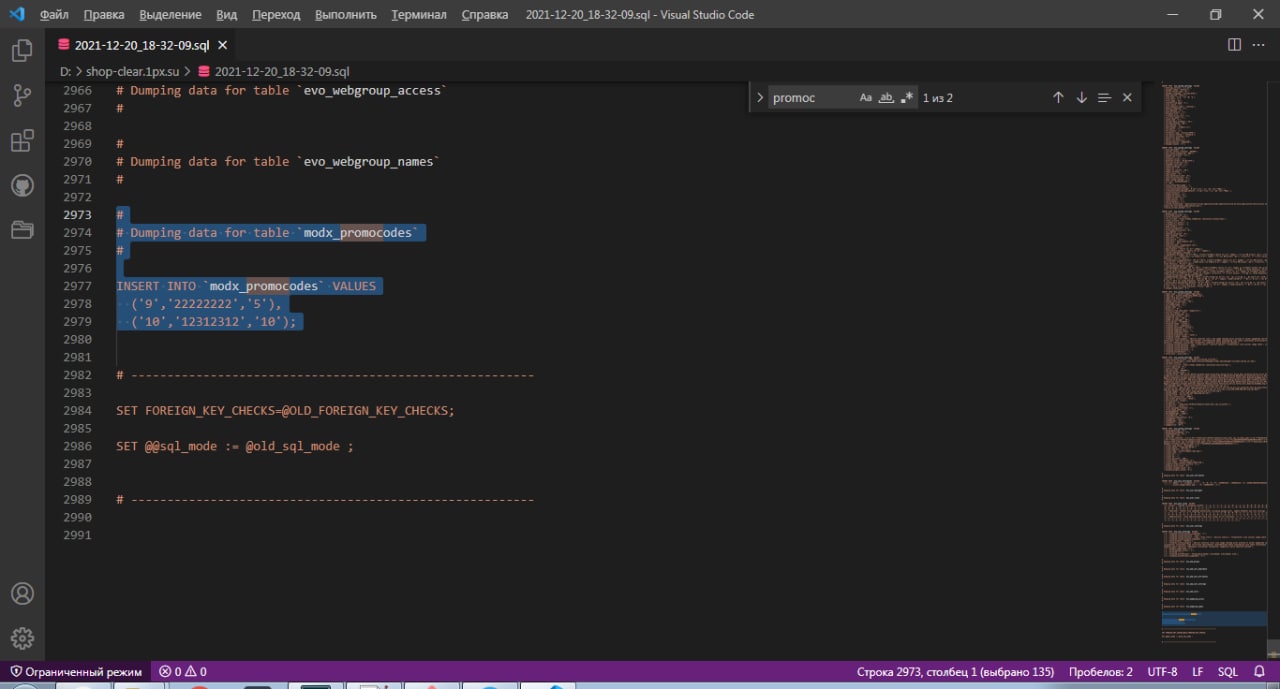Close the find widget
Image resolution: width=1280 pixels, height=689 pixels.
pyautogui.click(x=1127, y=98)
